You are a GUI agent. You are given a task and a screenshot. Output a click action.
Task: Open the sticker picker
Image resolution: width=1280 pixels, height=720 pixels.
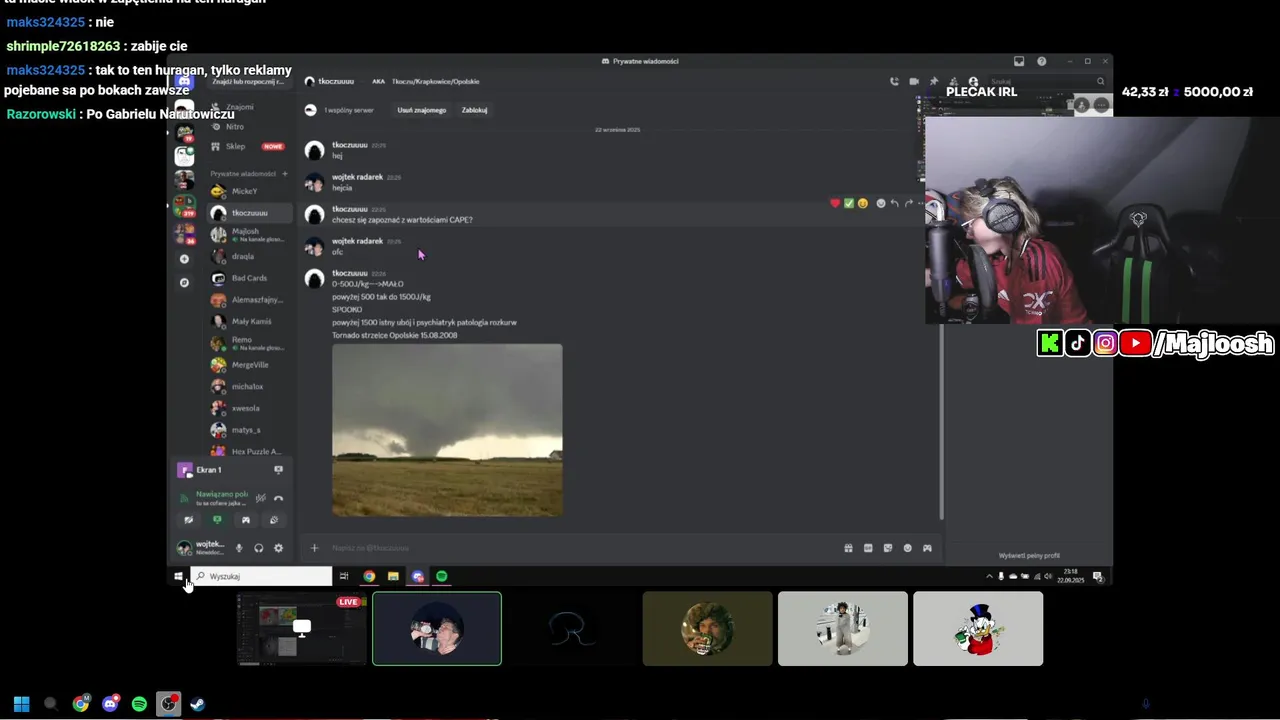click(887, 548)
